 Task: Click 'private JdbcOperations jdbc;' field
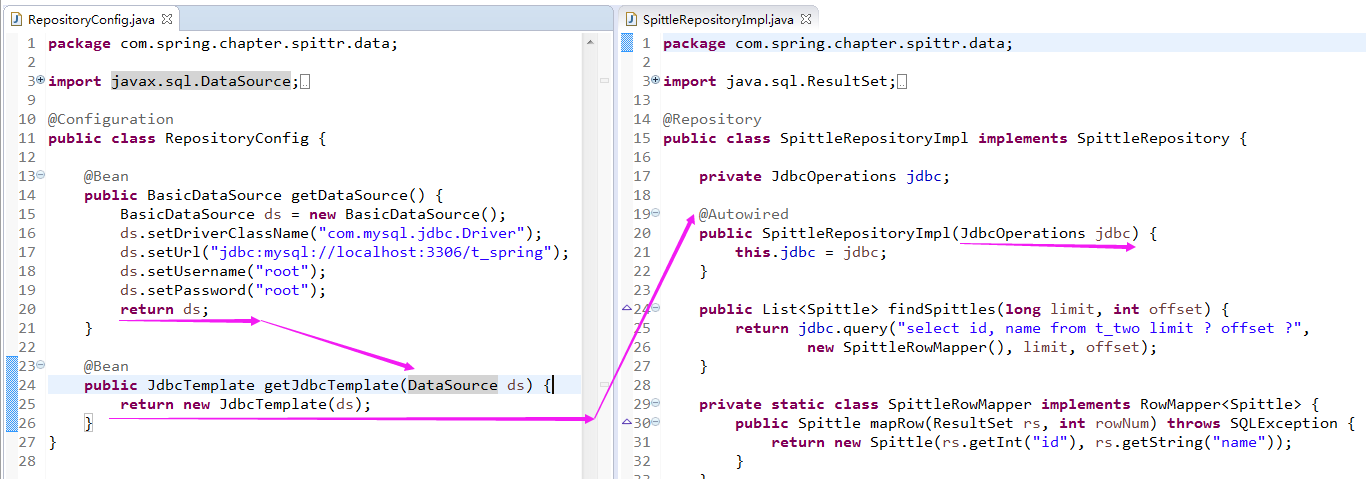pos(824,176)
